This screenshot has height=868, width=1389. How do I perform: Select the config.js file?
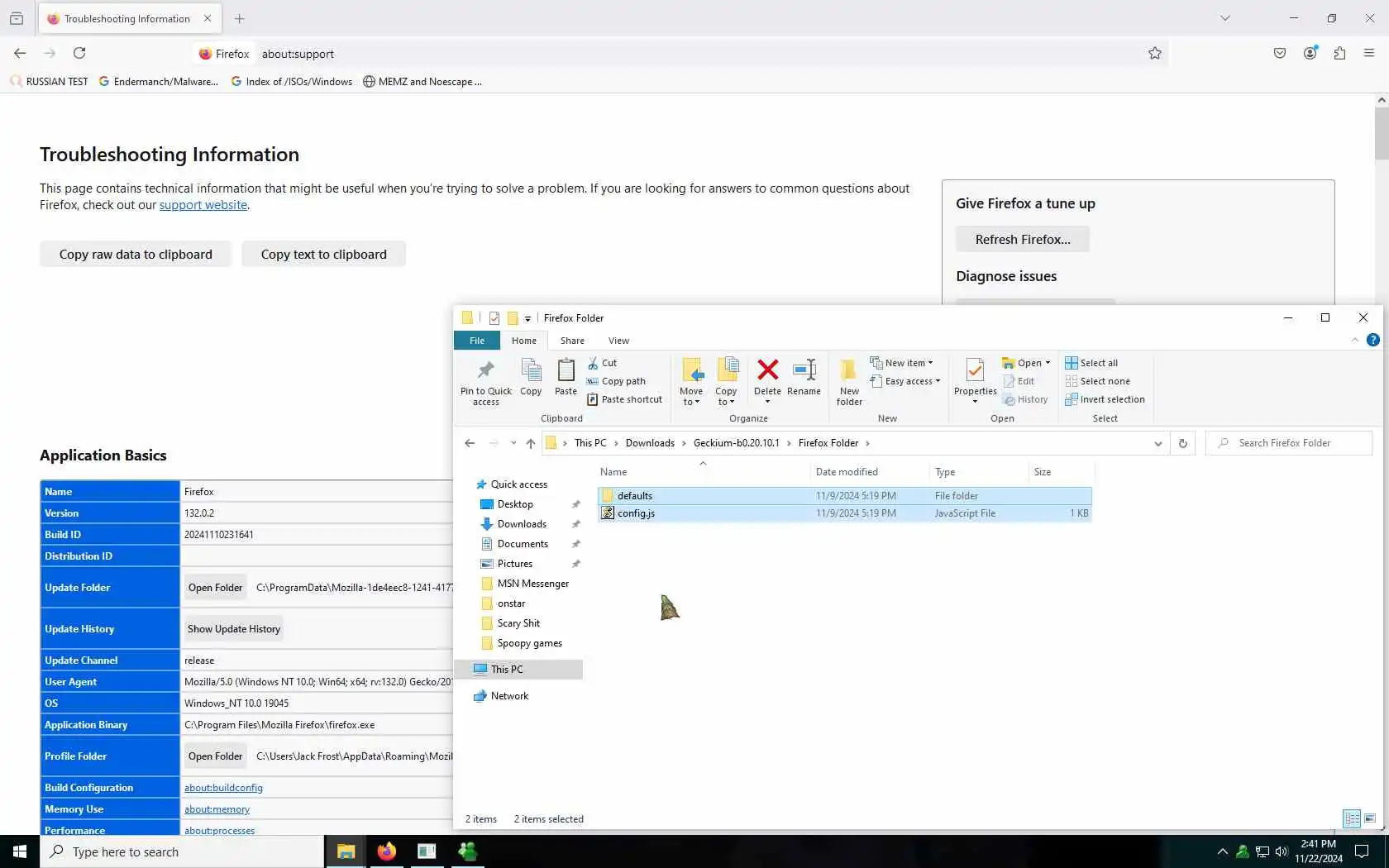[x=845, y=513]
